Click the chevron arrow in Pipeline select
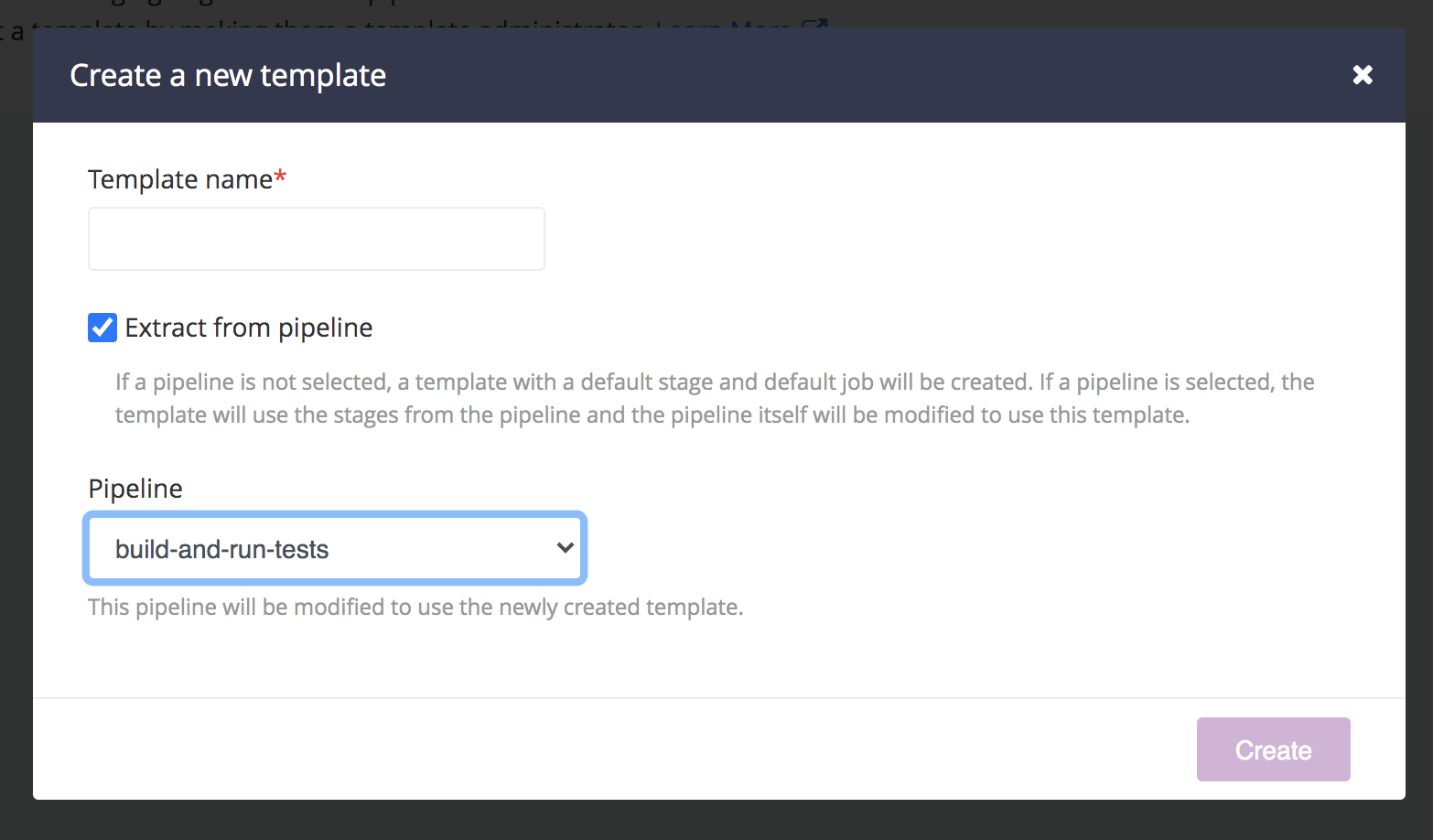 [x=565, y=548]
